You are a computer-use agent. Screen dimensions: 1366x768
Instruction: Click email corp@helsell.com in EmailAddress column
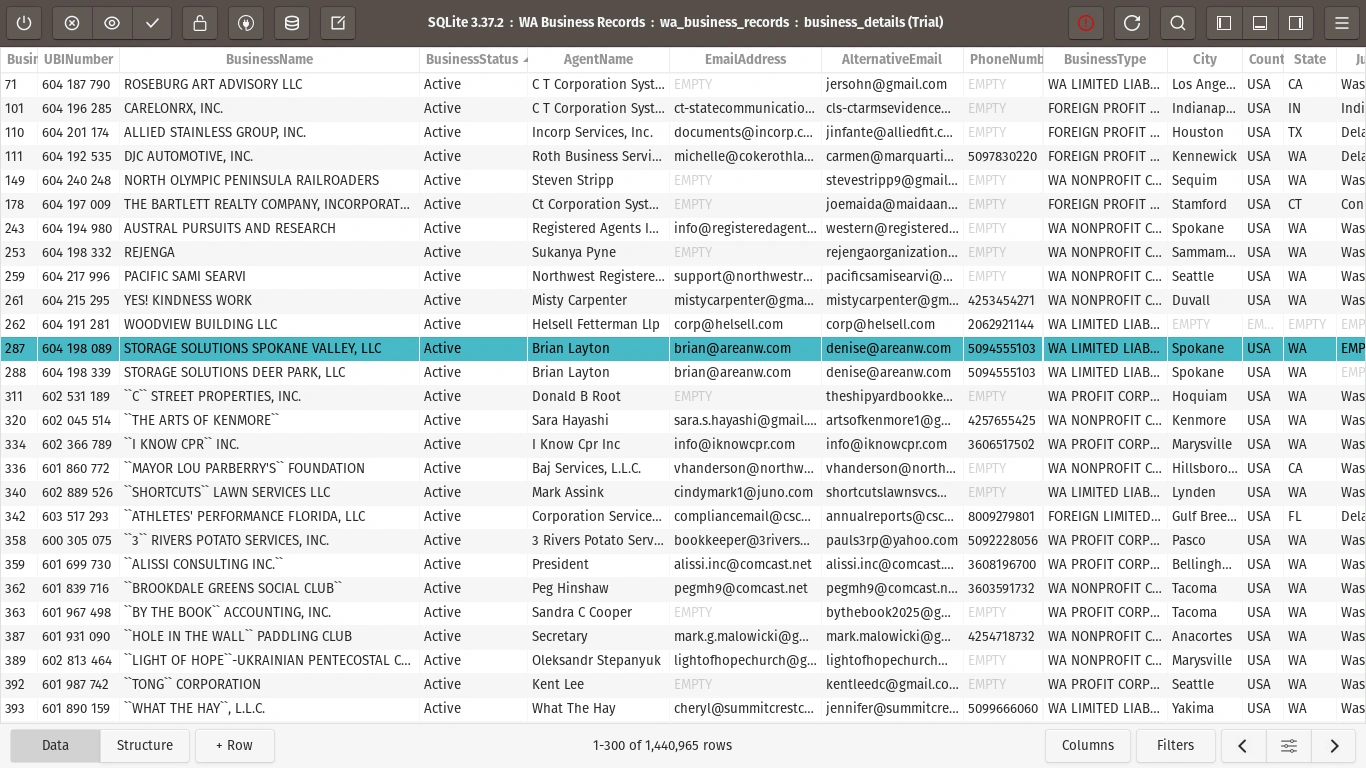tap(745, 324)
